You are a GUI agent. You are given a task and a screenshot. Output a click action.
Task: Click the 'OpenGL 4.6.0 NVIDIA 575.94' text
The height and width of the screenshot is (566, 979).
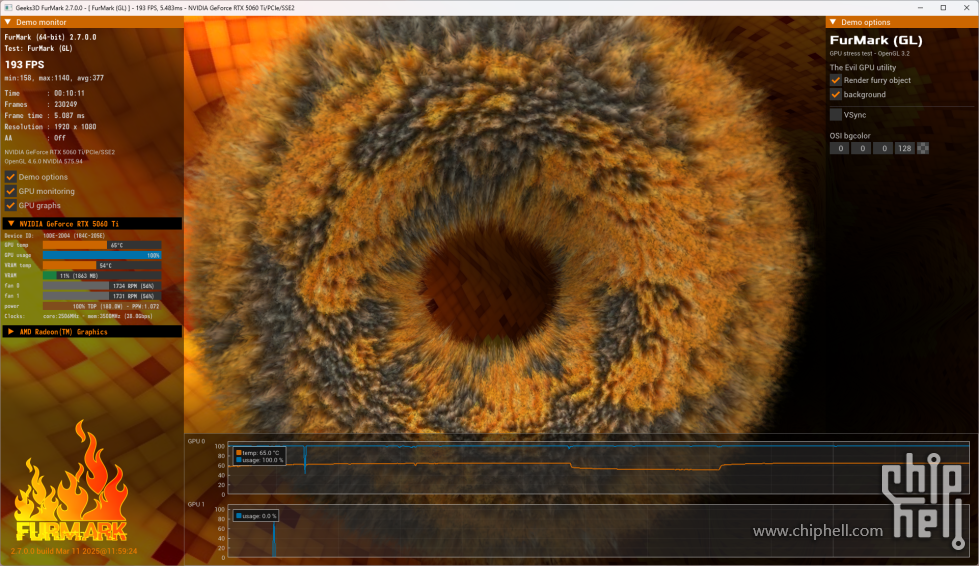44,161
